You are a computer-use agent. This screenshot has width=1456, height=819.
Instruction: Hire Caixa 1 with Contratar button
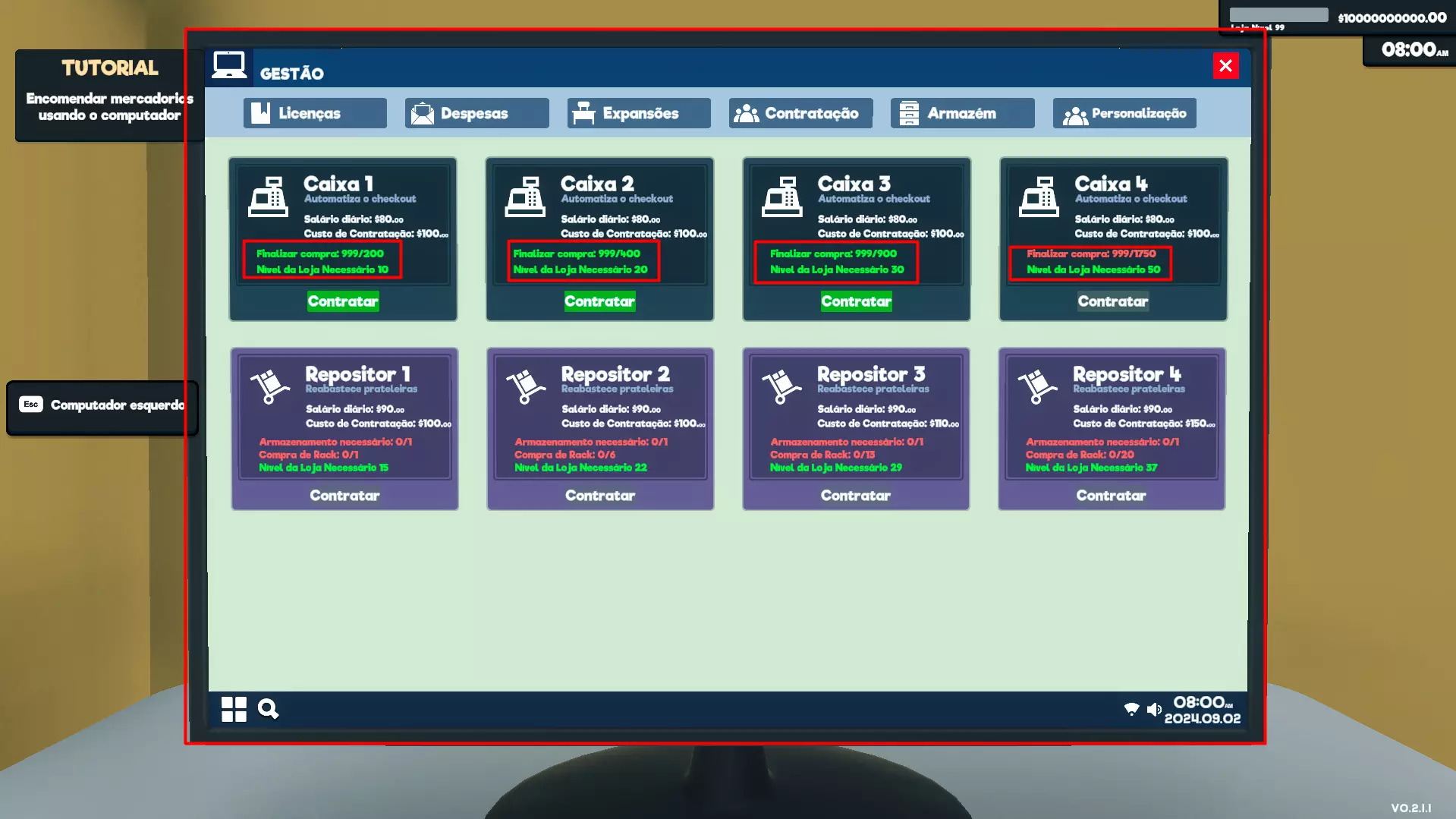click(x=343, y=301)
